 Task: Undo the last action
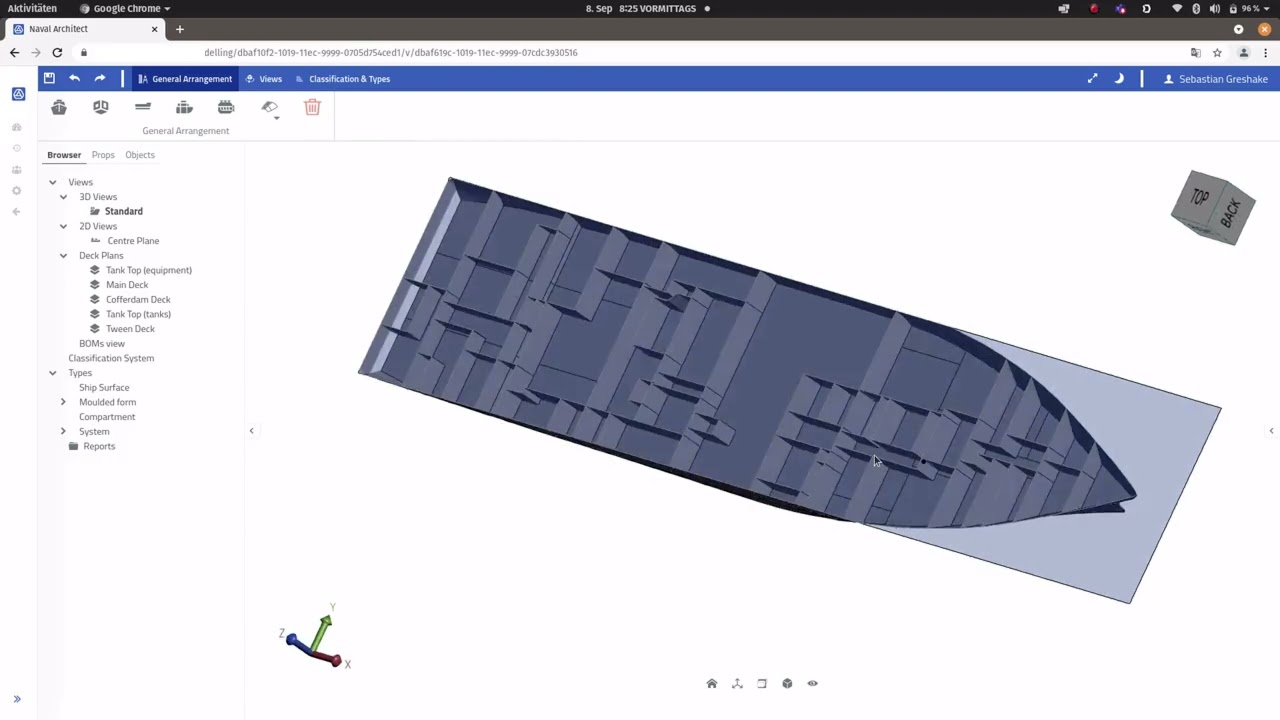click(74, 78)
